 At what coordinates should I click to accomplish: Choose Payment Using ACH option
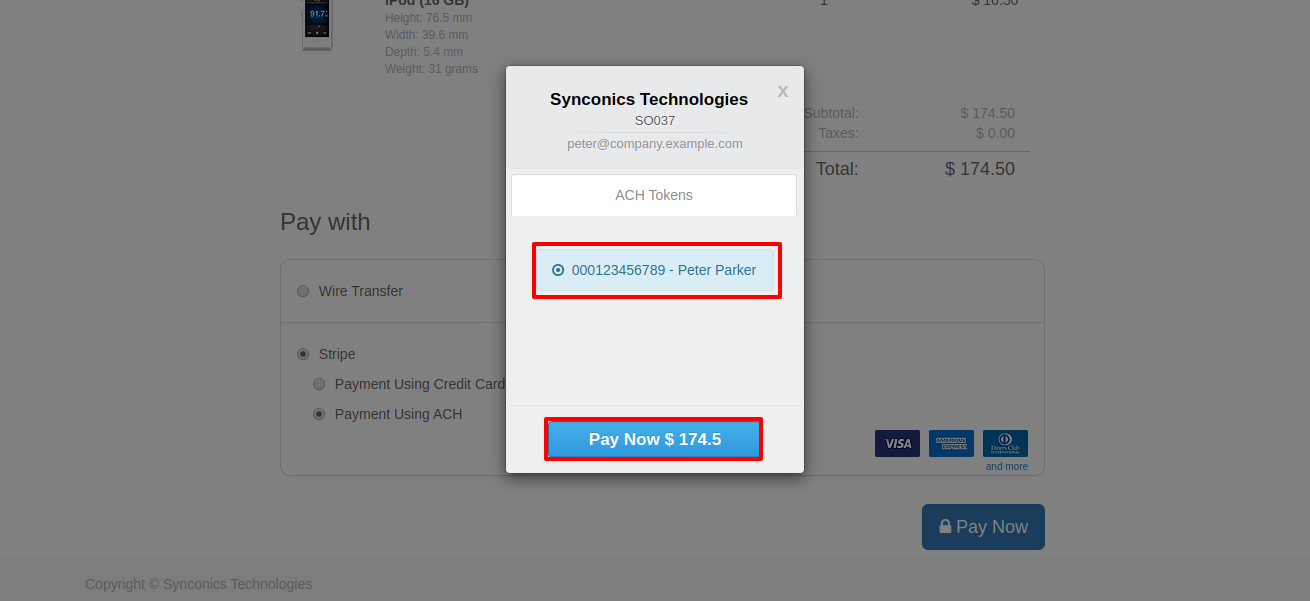(x=319, y=414)
